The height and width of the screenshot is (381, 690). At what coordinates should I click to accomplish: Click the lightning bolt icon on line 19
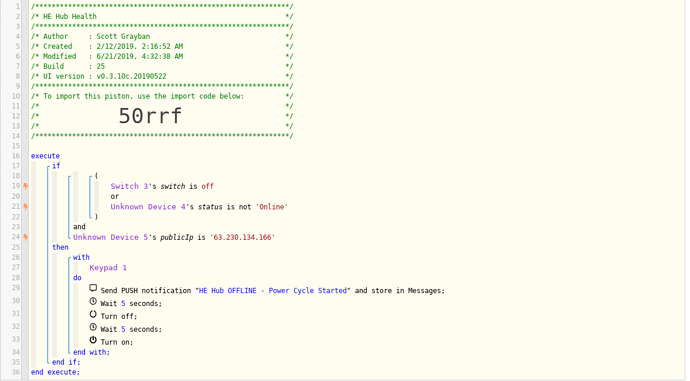coord(26,186)
